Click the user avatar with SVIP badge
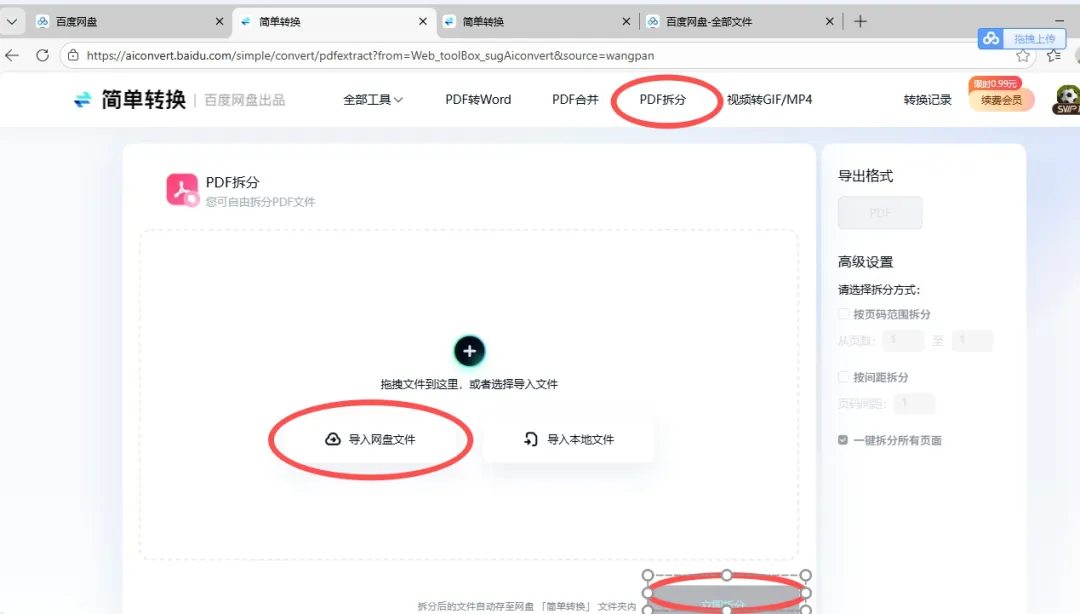Viewport: 1080px width, 614px height. (1066, 100)
